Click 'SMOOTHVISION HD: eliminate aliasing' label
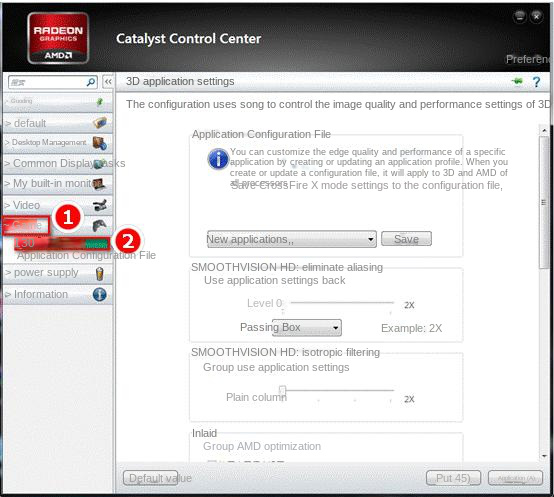The width and height of the screenshot is (554, 497). point(287,267)
